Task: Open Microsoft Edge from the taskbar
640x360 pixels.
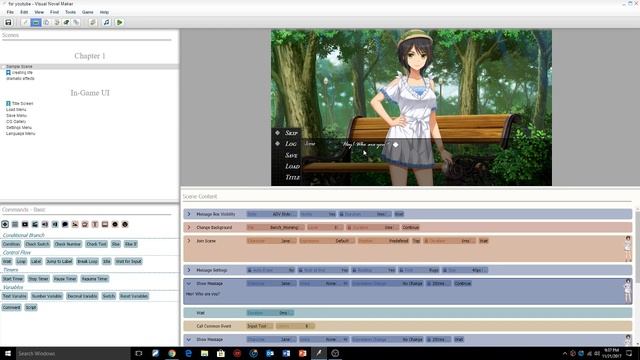Action: [188, 353]
